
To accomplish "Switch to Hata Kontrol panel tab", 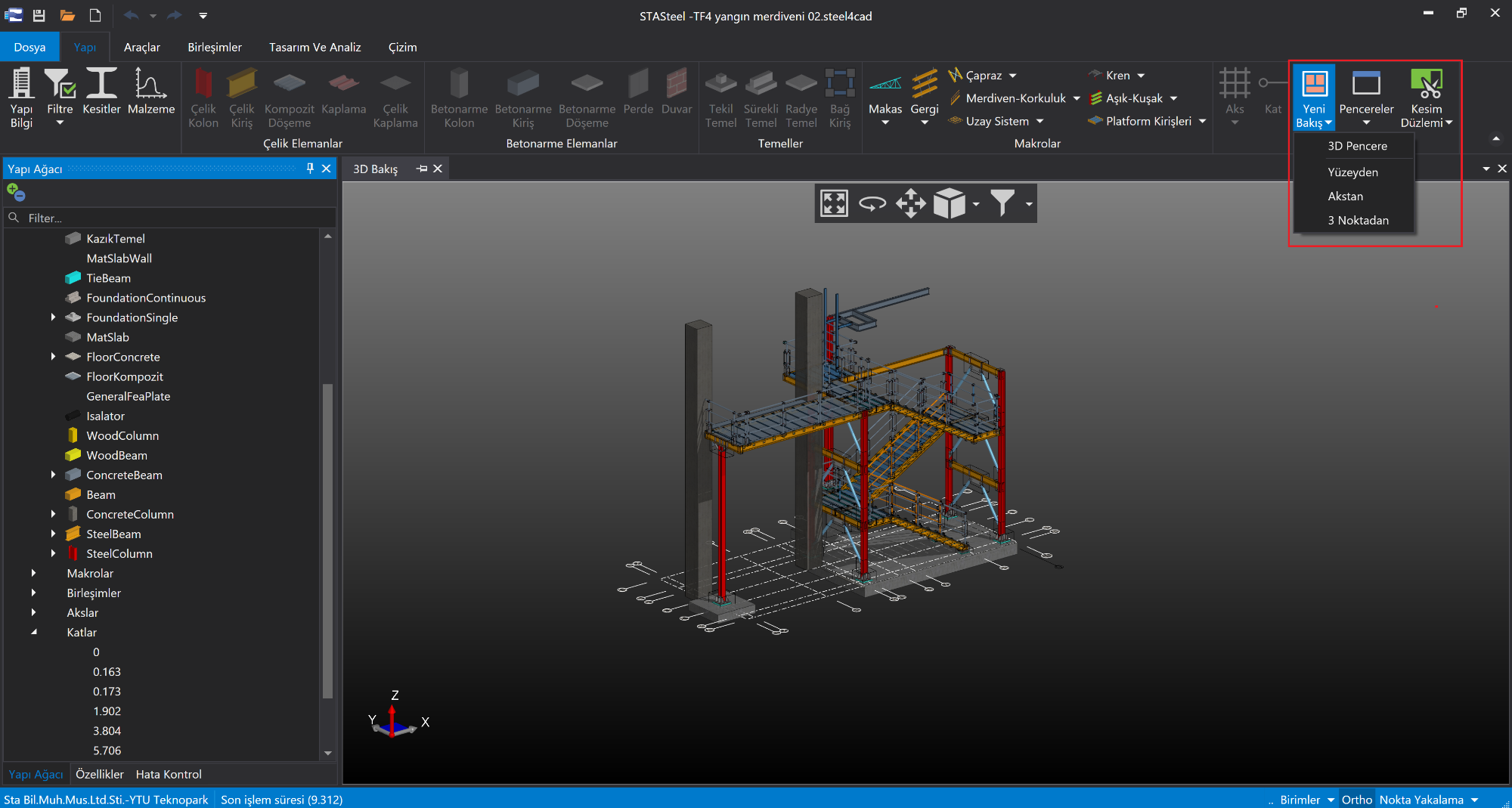I will 169,774.
